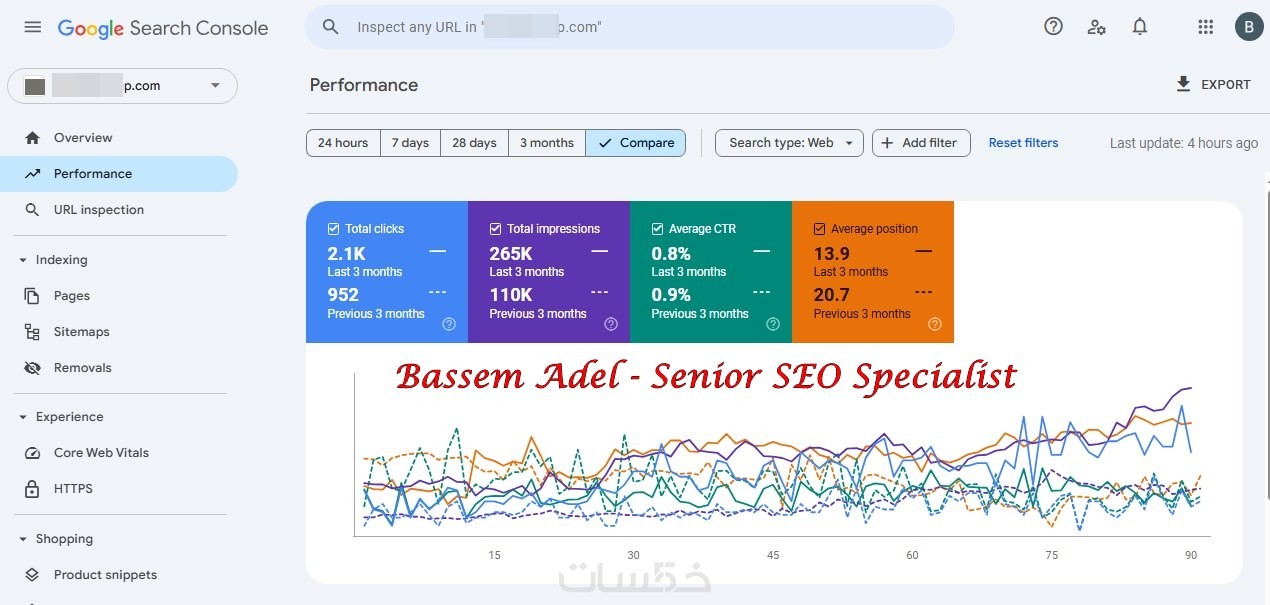Open the user settings icon

(1096, 27)
